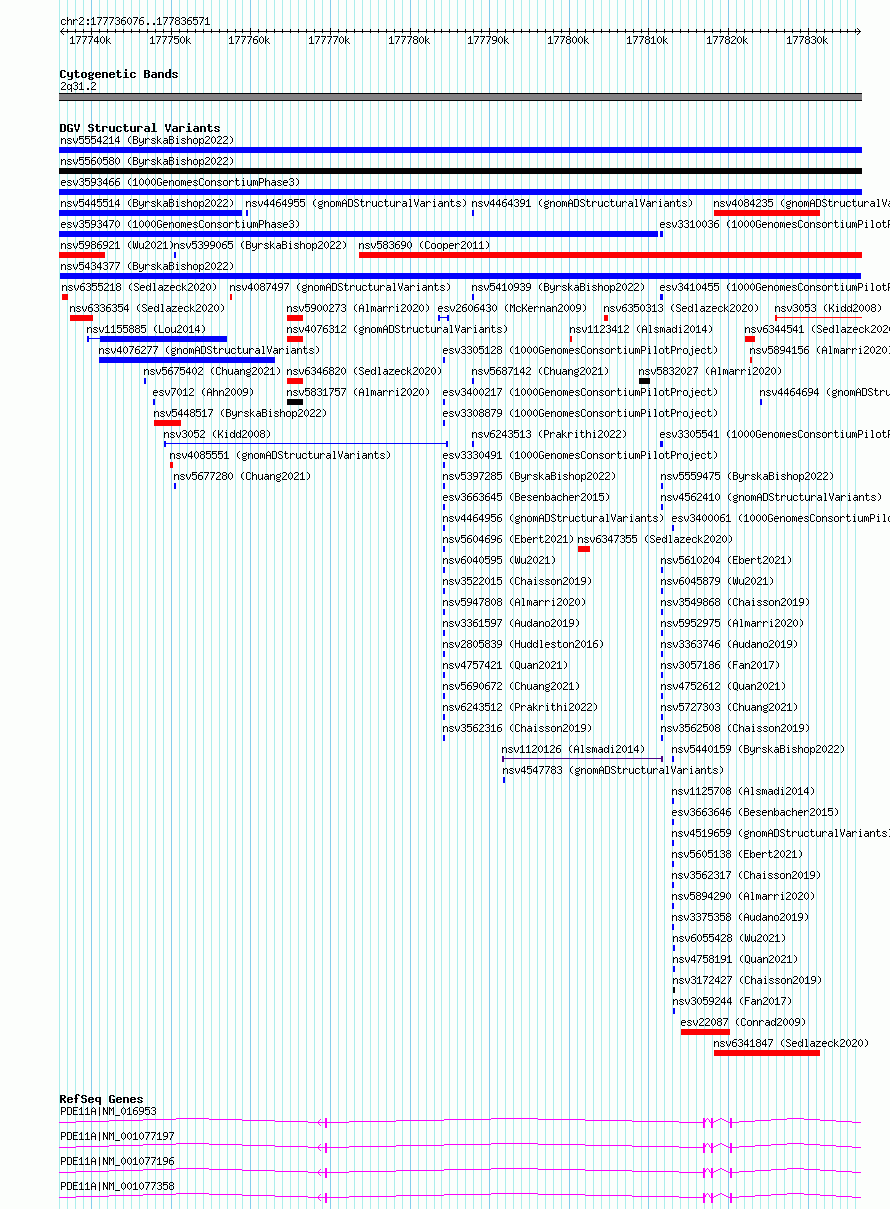Click the esv22087 (Conrad2009) label

pyautogui.click(x=743, y=1022)
